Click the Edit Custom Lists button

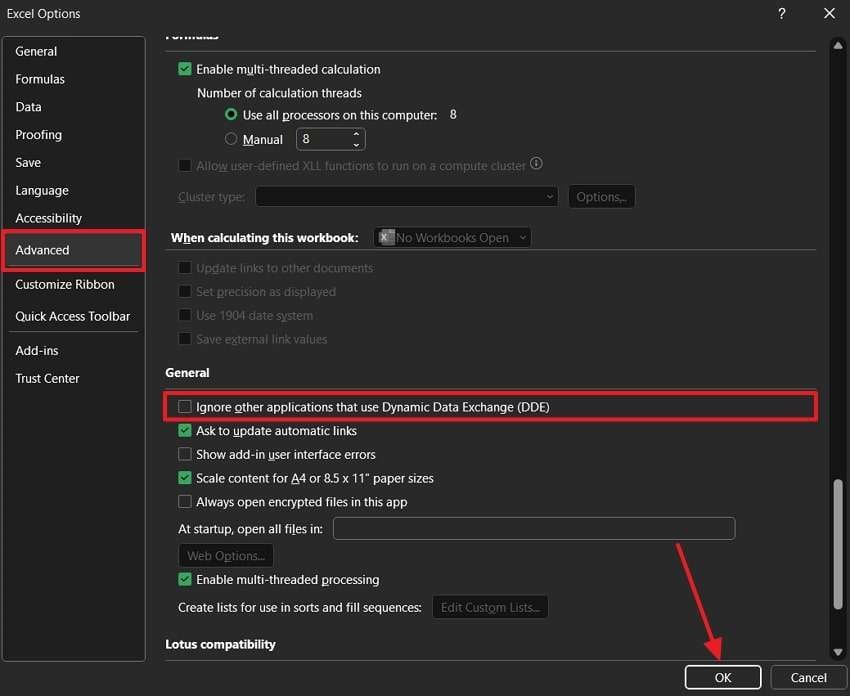(490, 607)
